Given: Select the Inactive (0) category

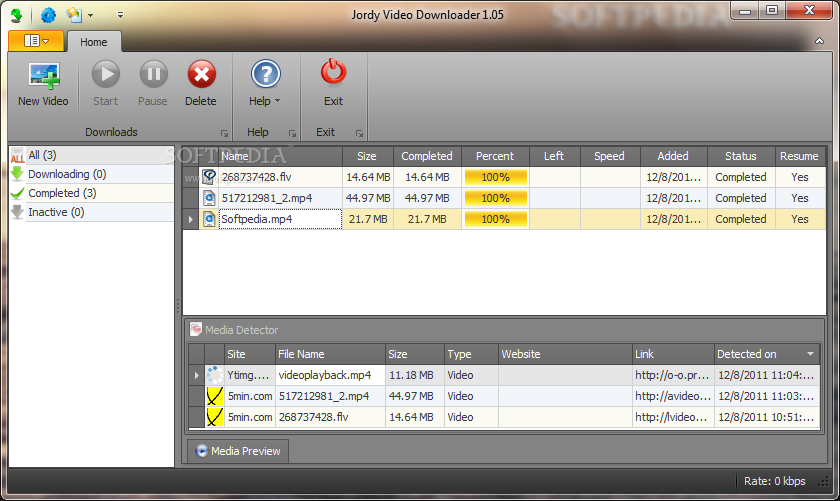Looking at the screenshot, I should [92, 212].
